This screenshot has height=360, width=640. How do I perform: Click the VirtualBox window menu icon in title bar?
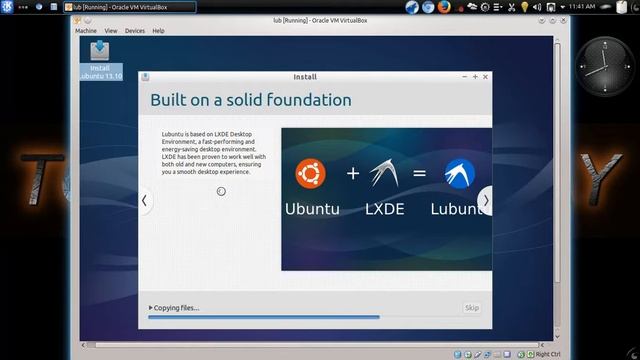click(x=78, y=20)
